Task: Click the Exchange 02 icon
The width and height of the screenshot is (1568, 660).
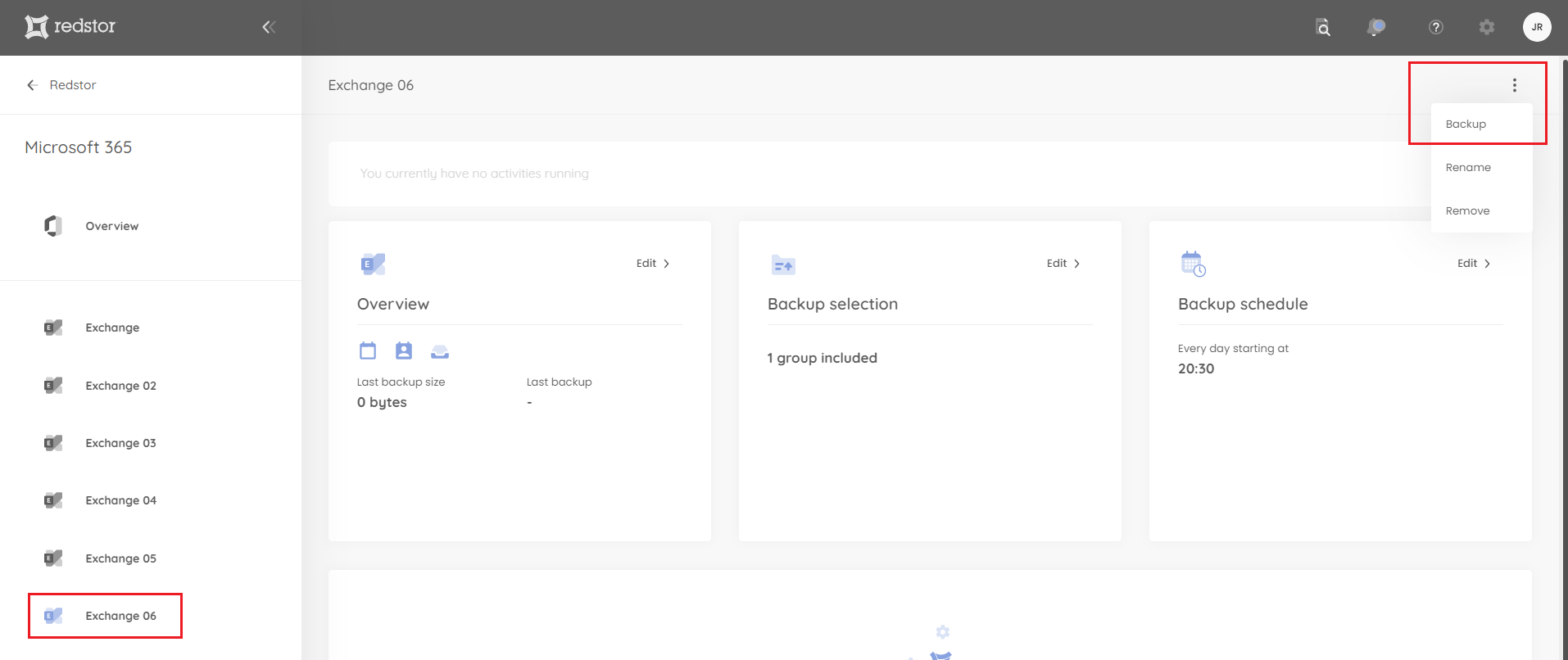Action: [x=53, y=386]
